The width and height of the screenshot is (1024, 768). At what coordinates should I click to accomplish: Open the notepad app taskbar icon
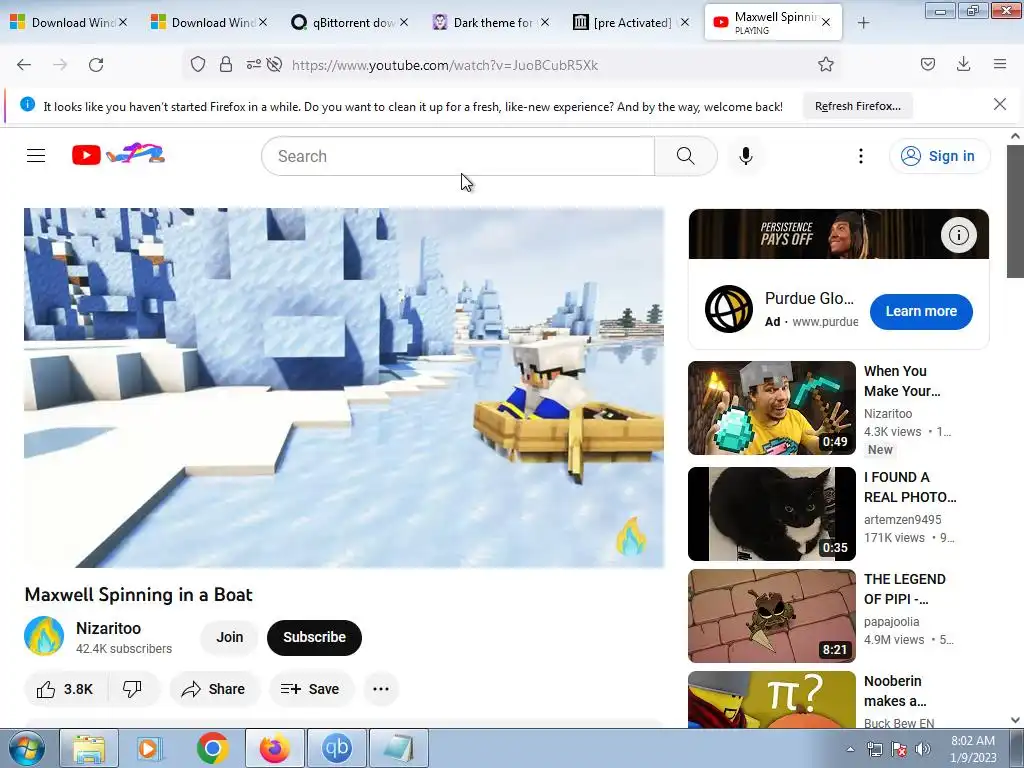click(399, 748)
